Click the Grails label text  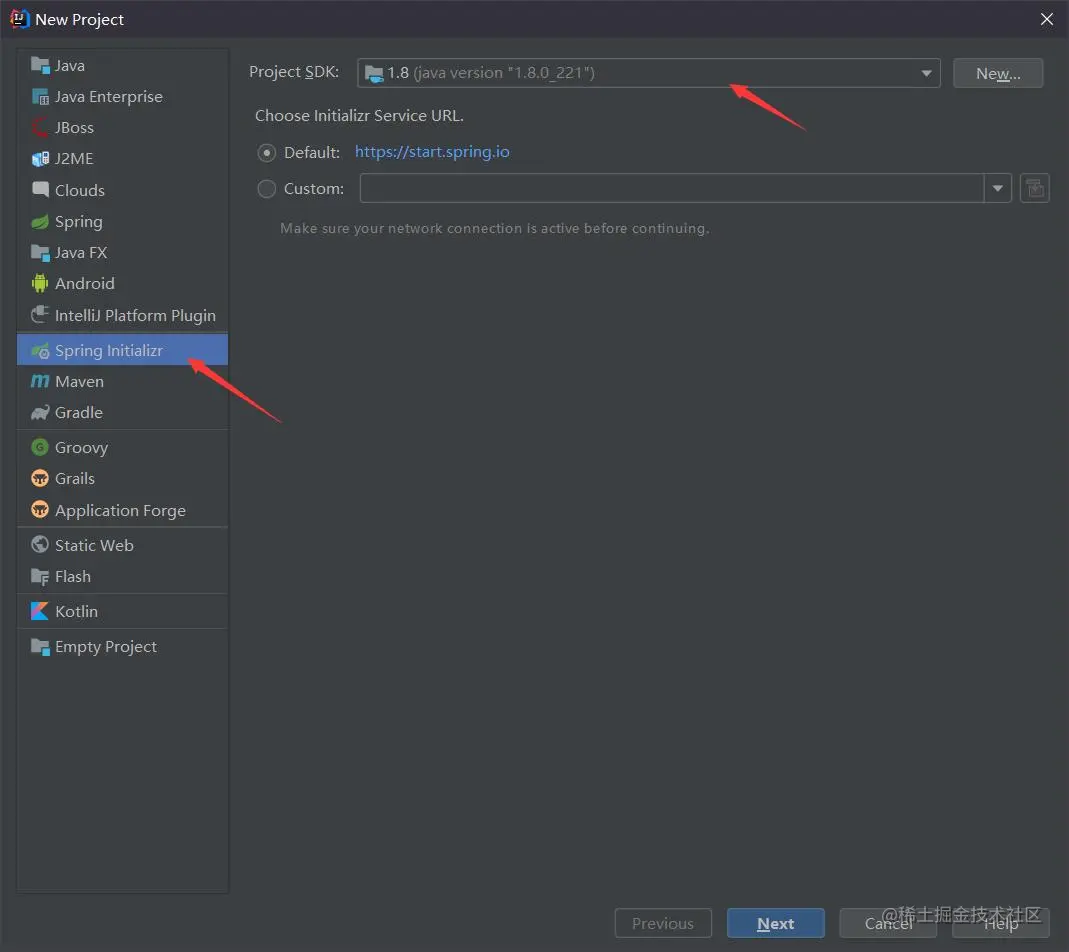[74, 478]
